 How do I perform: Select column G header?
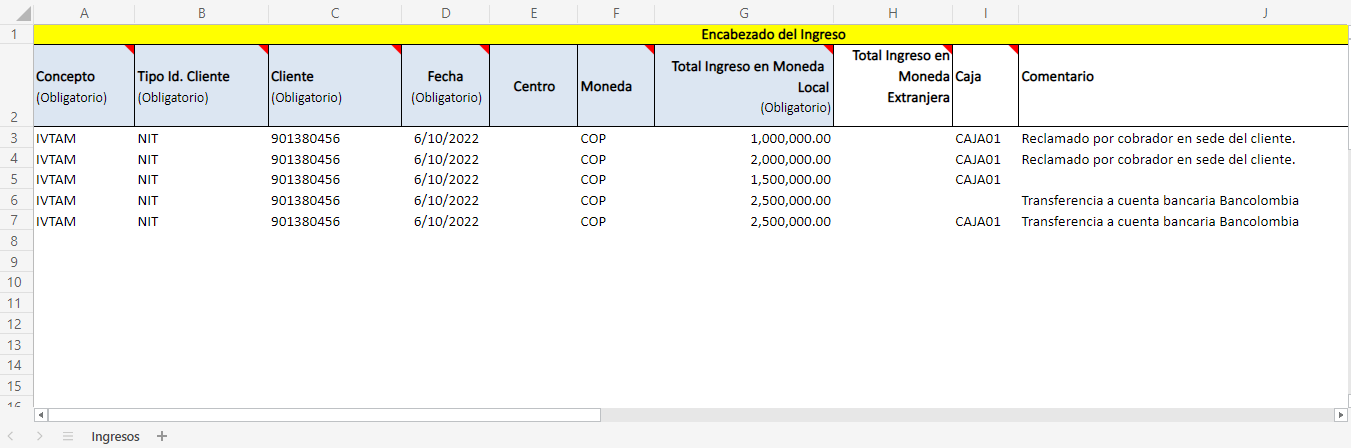[743, 13]
